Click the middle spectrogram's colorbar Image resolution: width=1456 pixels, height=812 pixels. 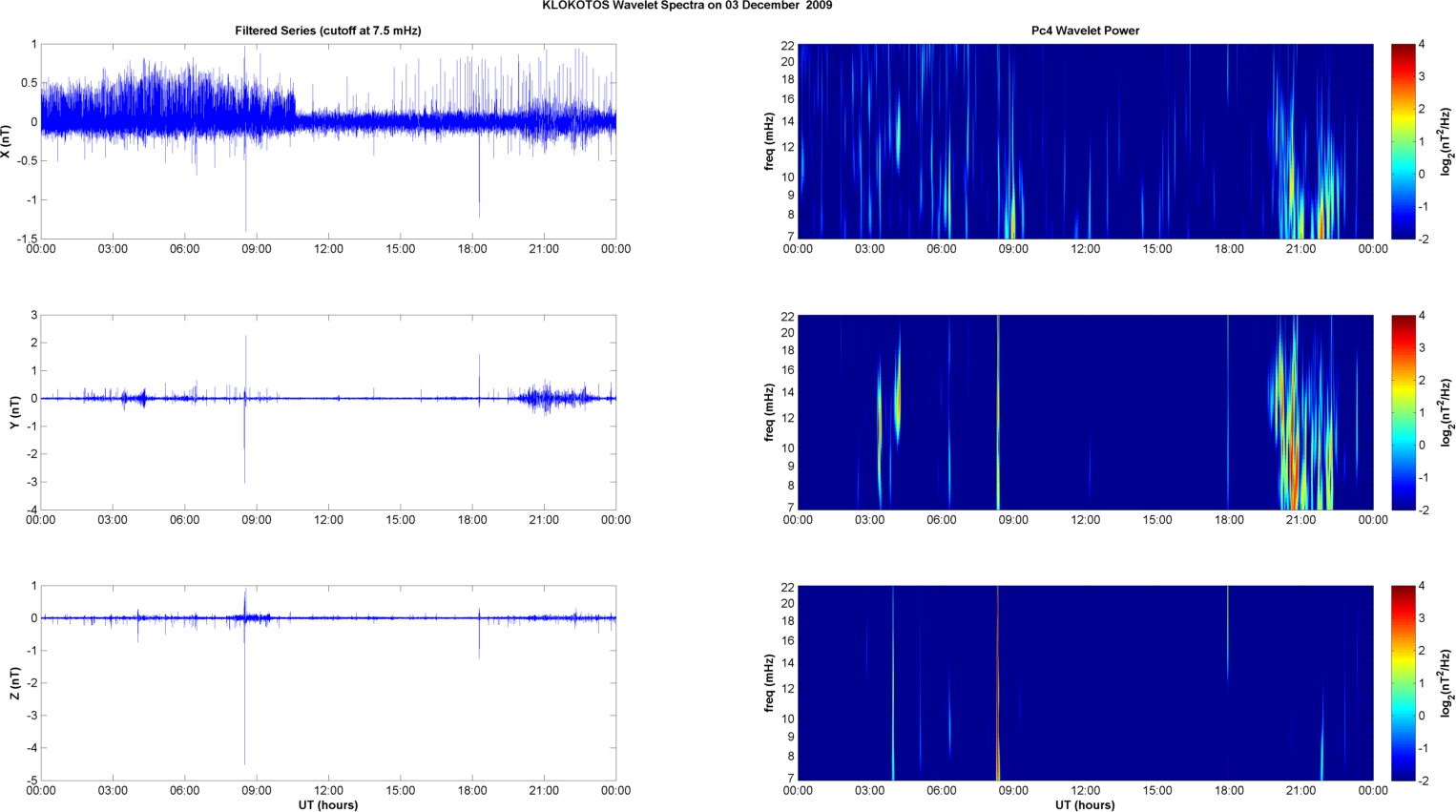coord(1403,412)
